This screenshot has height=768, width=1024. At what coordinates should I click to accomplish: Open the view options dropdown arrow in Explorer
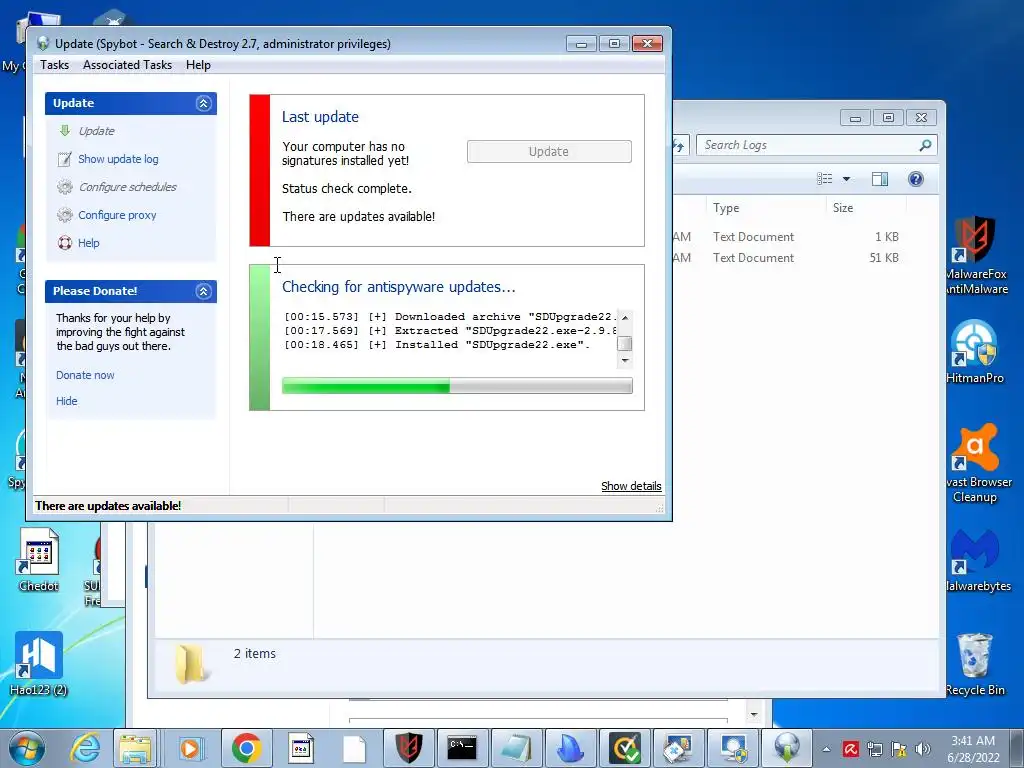[846, 179]
